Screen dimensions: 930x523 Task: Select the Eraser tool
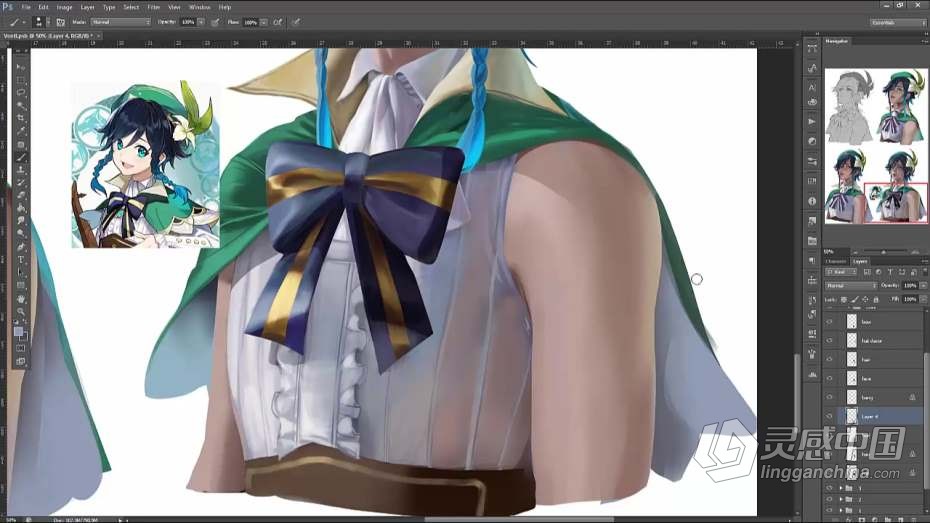(21, 196)
